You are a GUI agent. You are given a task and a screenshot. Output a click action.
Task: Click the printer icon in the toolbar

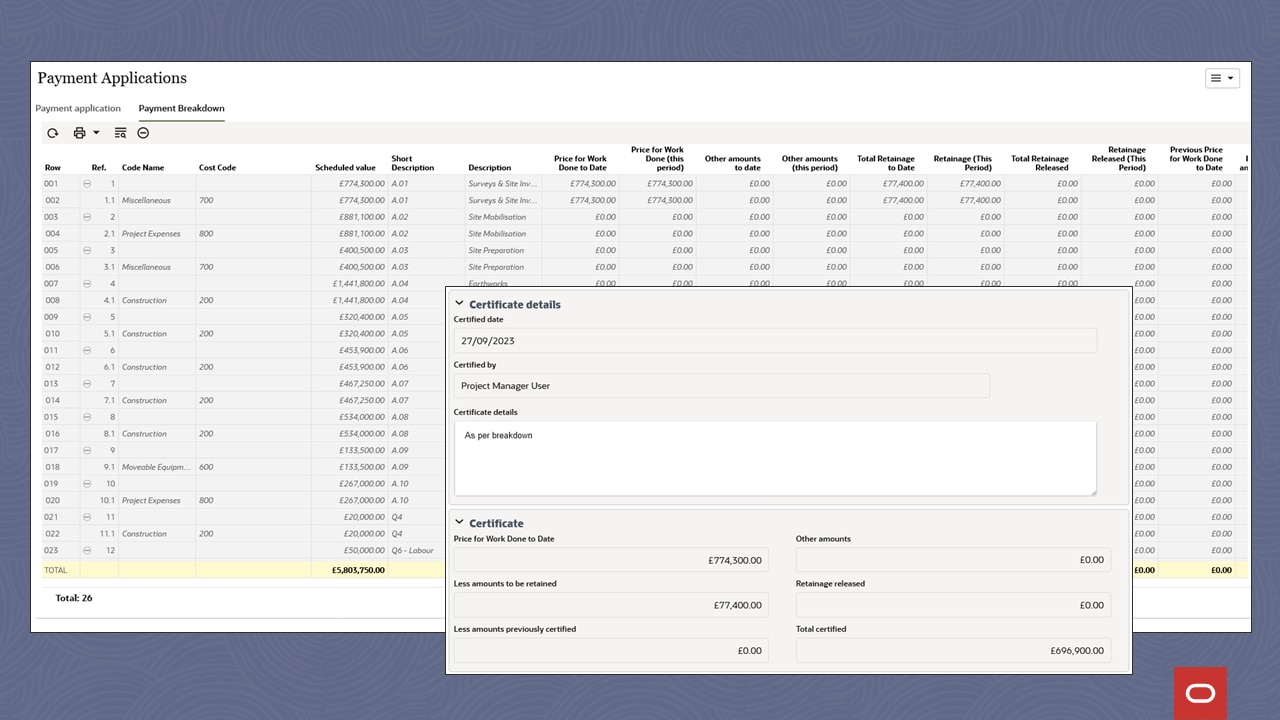point(77,132)
